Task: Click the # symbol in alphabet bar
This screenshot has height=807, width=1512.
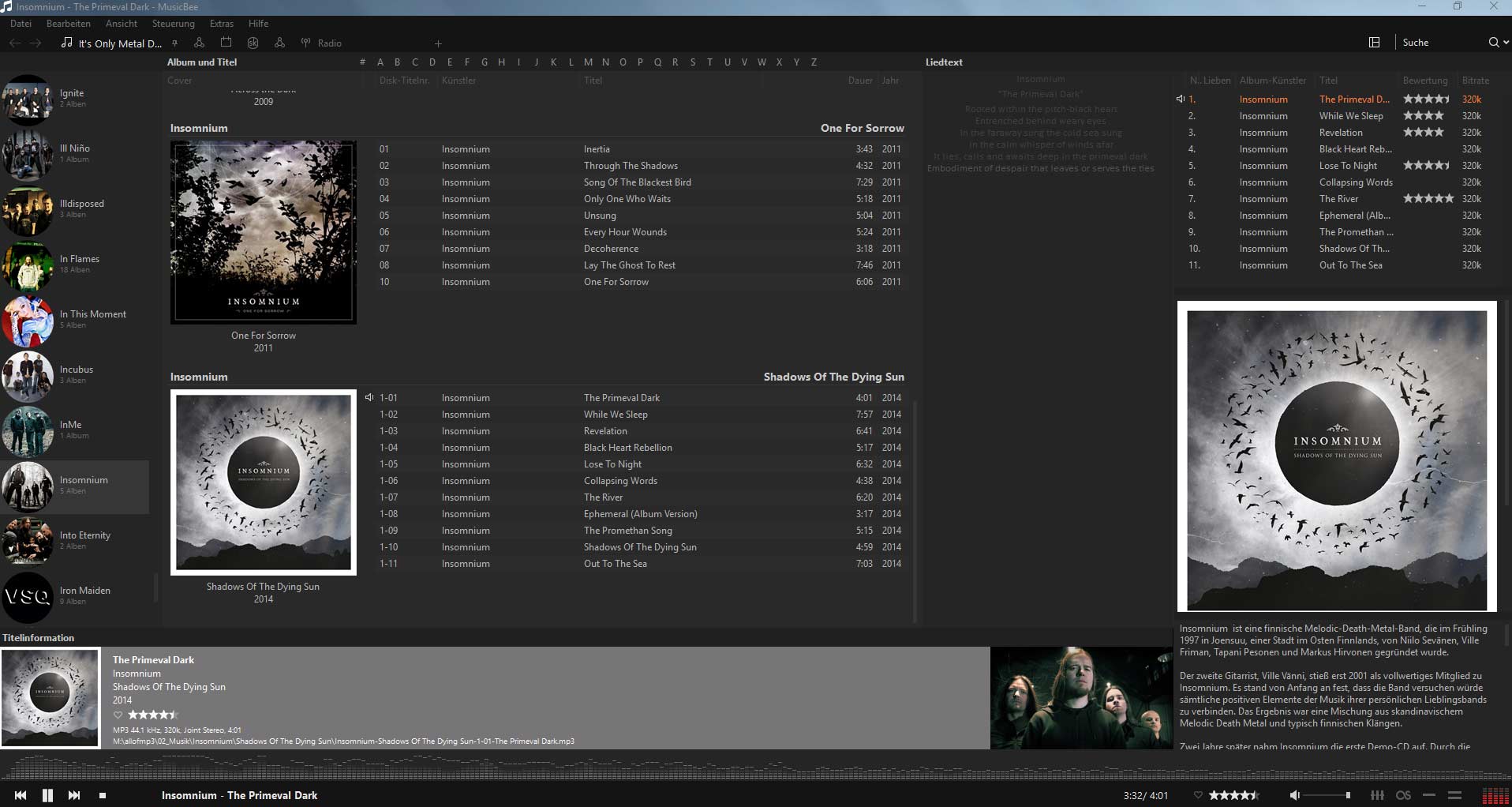Action: click(362, 62)
